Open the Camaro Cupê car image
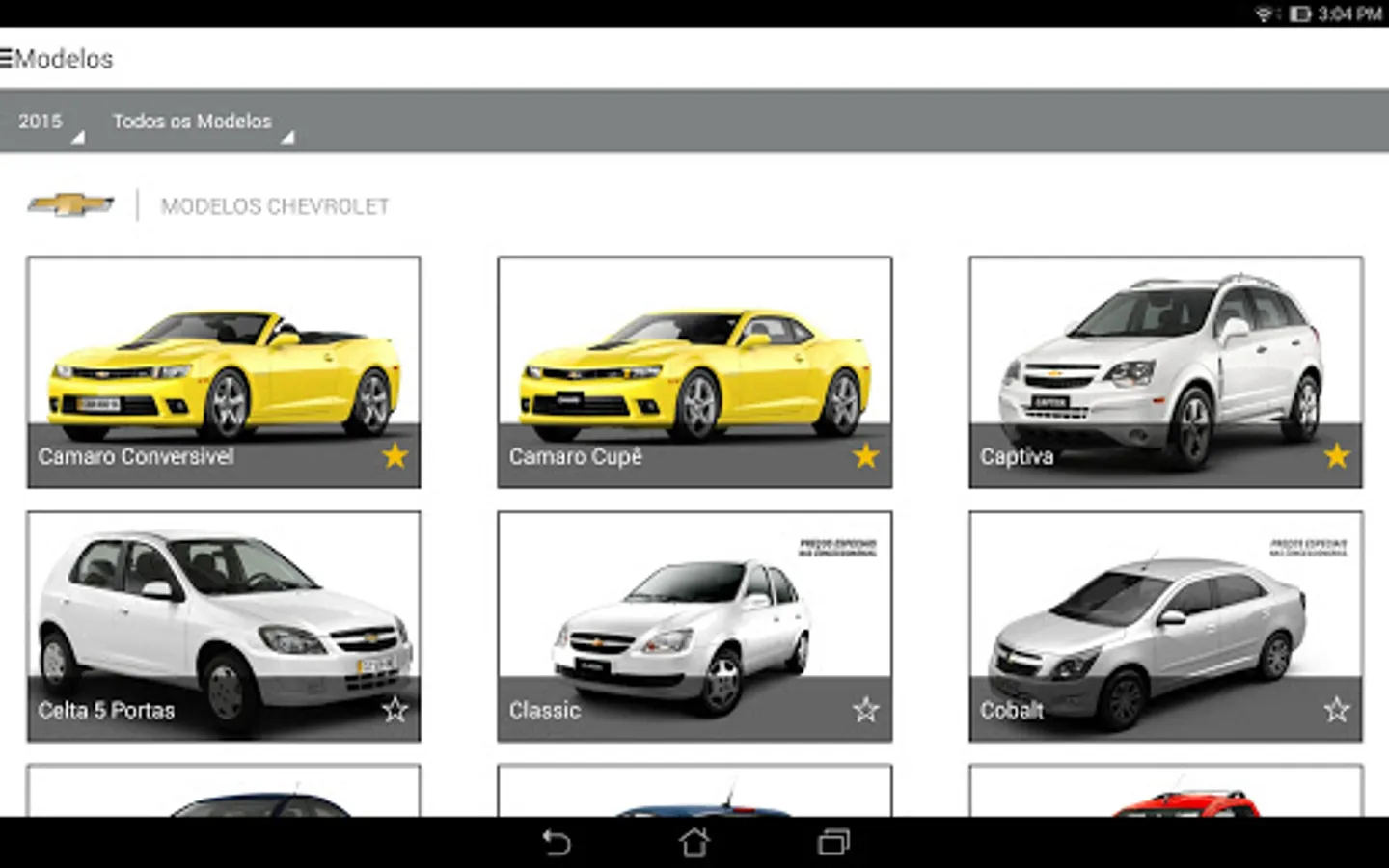 tap(694, 372)
